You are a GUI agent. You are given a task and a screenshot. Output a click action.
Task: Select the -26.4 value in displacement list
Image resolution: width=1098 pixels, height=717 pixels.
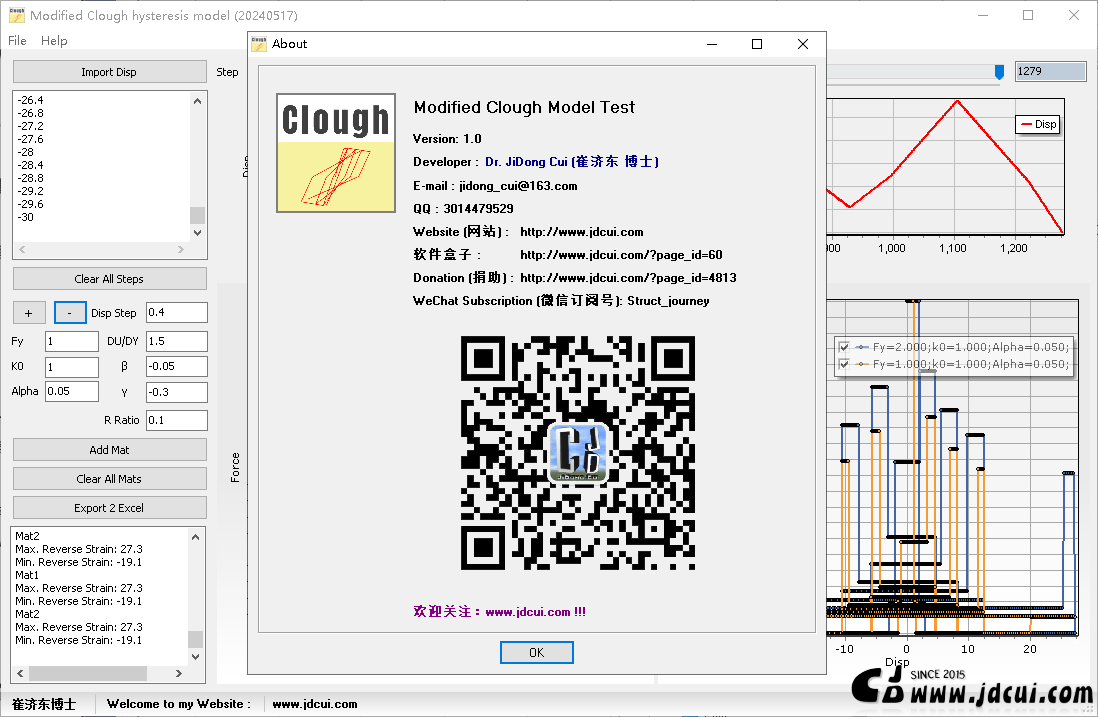click(x=30, y=100)
